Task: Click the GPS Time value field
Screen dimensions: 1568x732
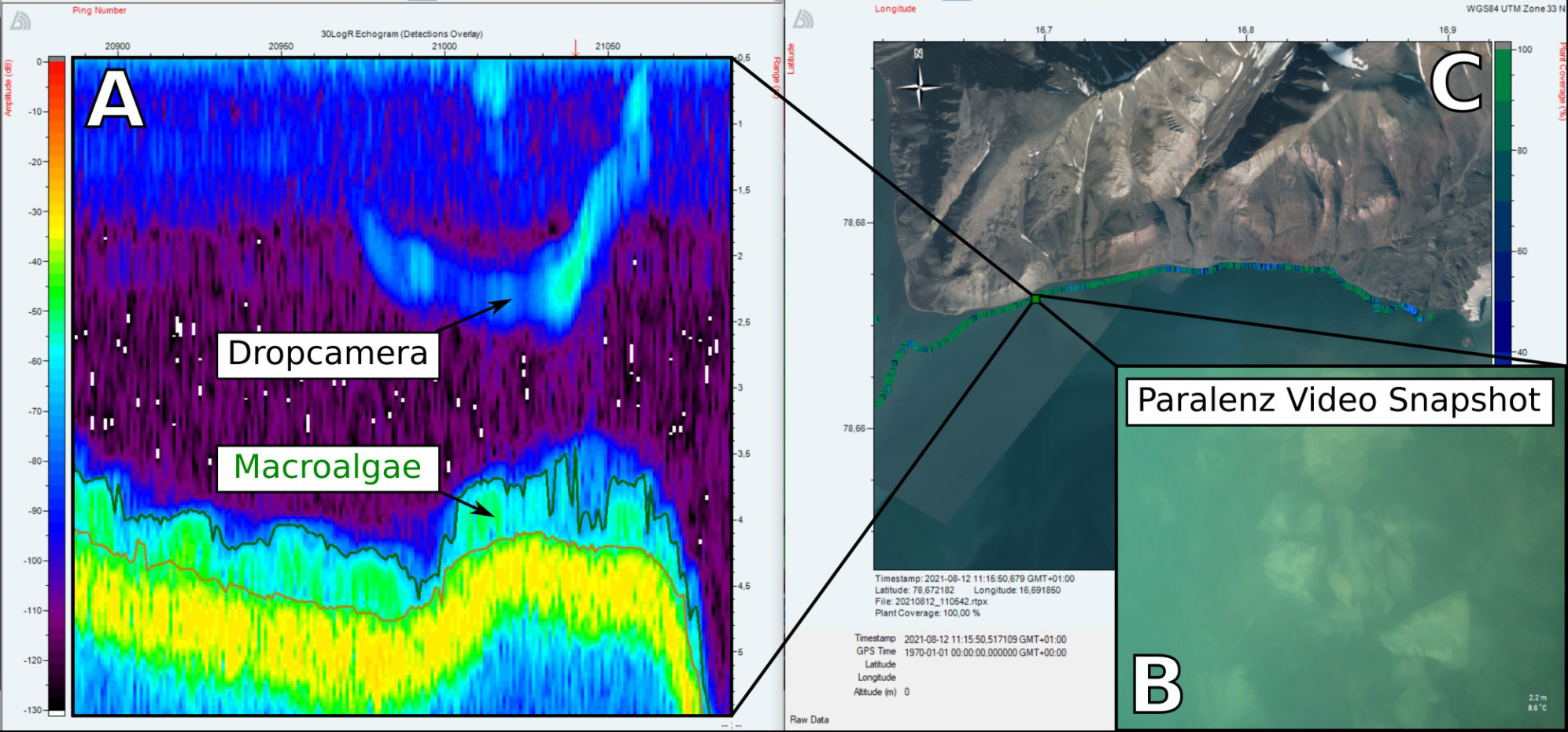Action: click(x=985, y=653)
